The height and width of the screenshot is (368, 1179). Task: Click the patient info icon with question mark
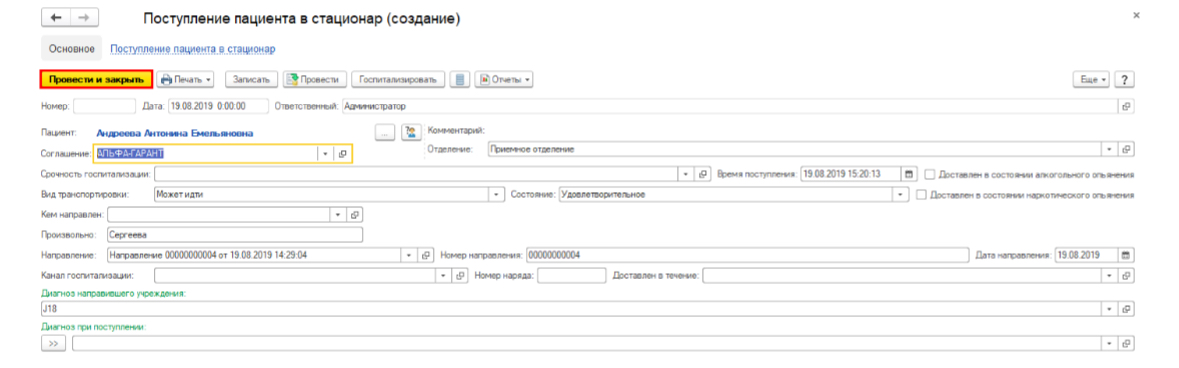coord(410,132)
